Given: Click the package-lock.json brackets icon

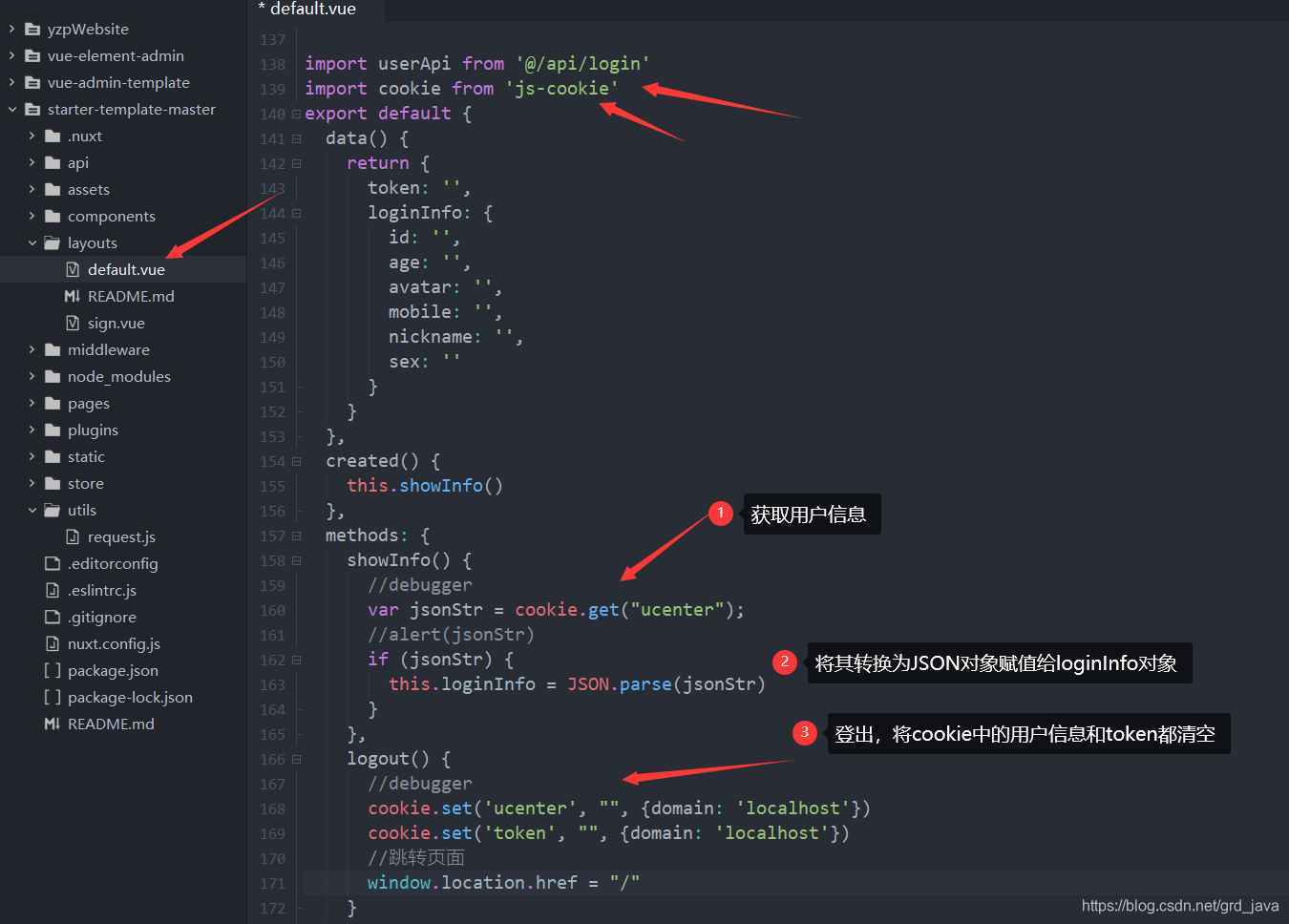Looking at the screenshot, I should point(53,697).
